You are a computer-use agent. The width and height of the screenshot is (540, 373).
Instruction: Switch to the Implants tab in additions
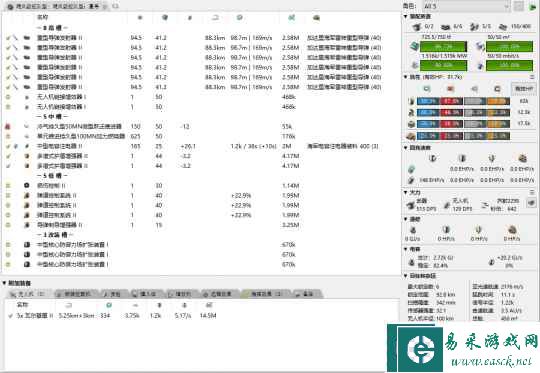pyautogui.click(x=144, y=294)
